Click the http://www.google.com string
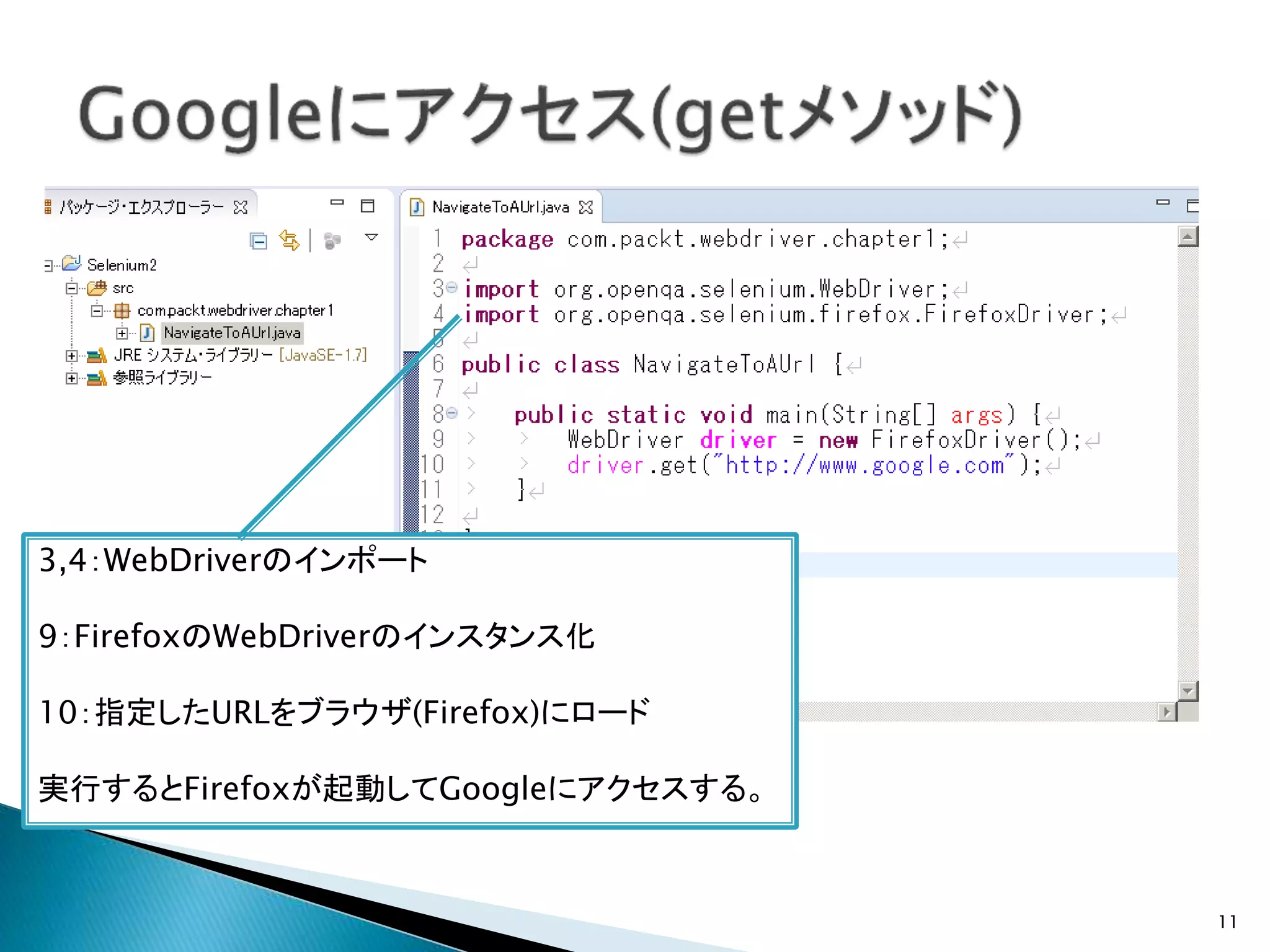The height and width of the screenshot is (952, 1270). pyautogui.click(x=864, y=465)
